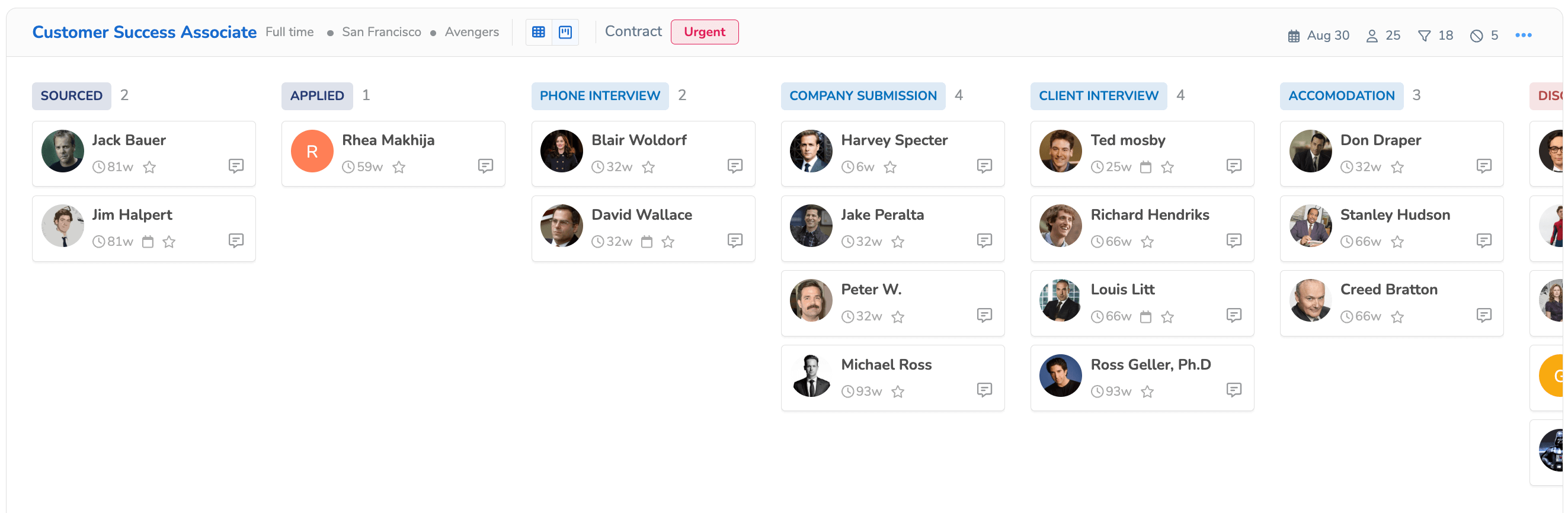This screenshot has width=1568, height=513.
Task: Select the Phone Interview stage label
Action: coord(600,95)
